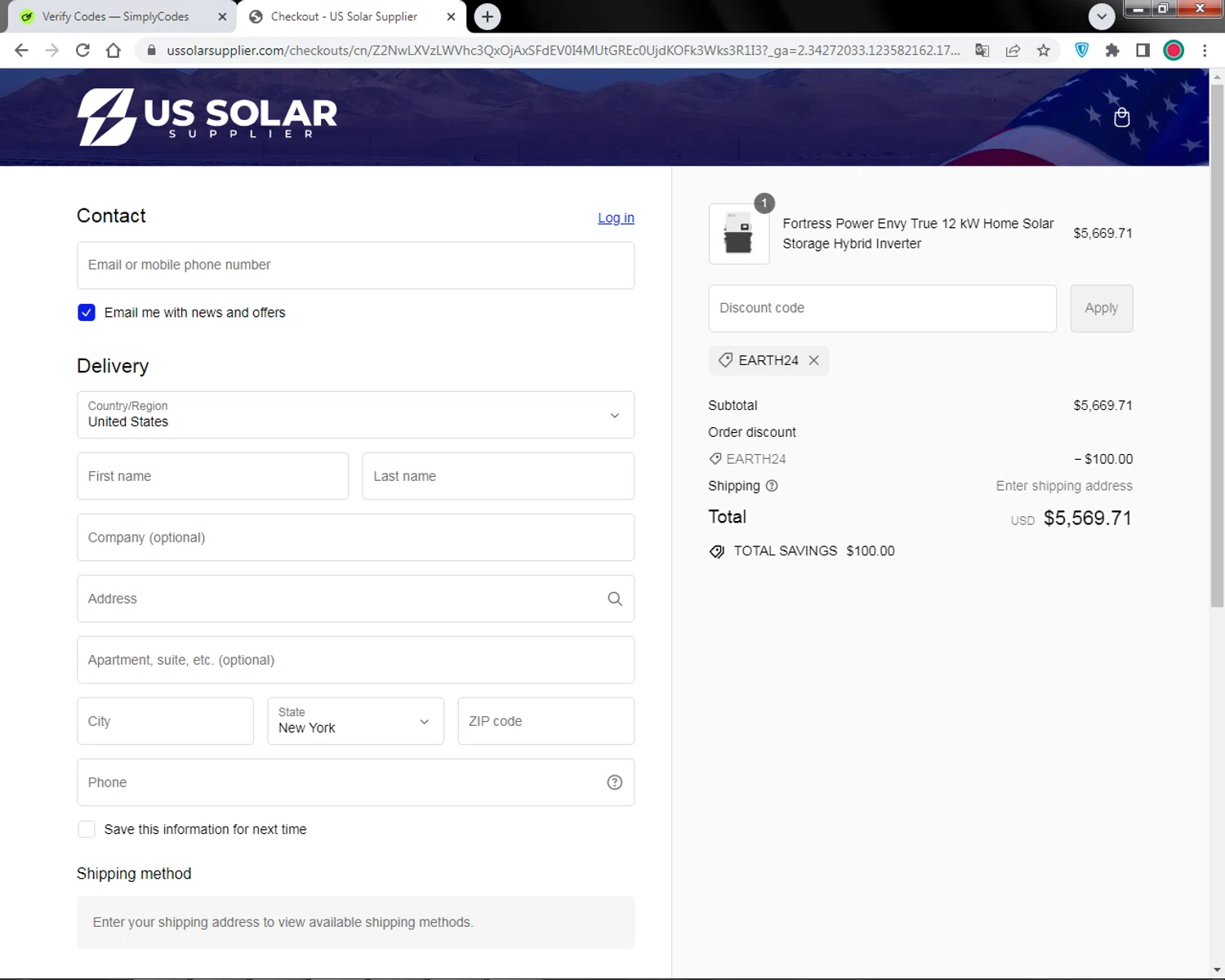
Task: Switch to Verify Codes — SimplyCodes tab
Action: [x=115, y=16]
